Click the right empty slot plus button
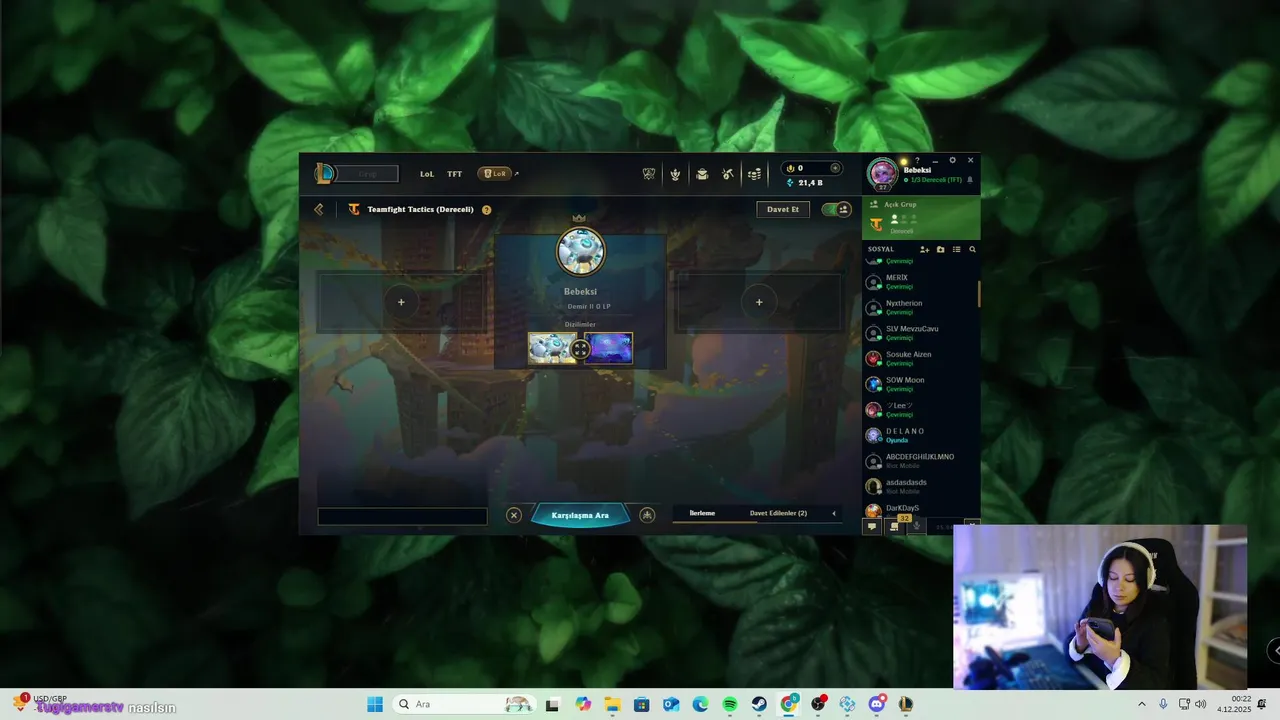 [x=759, y=302]
